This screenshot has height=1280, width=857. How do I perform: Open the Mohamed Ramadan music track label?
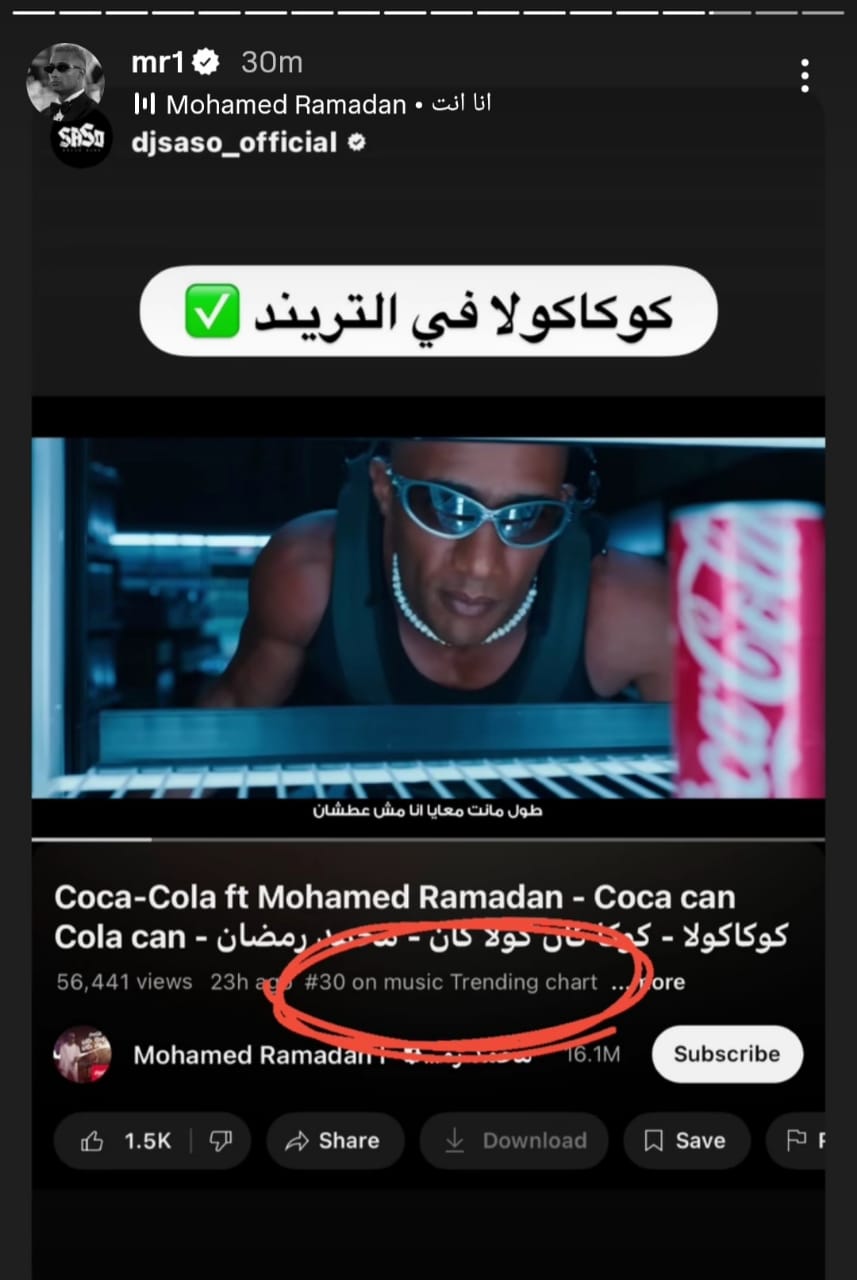click(286, 104)
